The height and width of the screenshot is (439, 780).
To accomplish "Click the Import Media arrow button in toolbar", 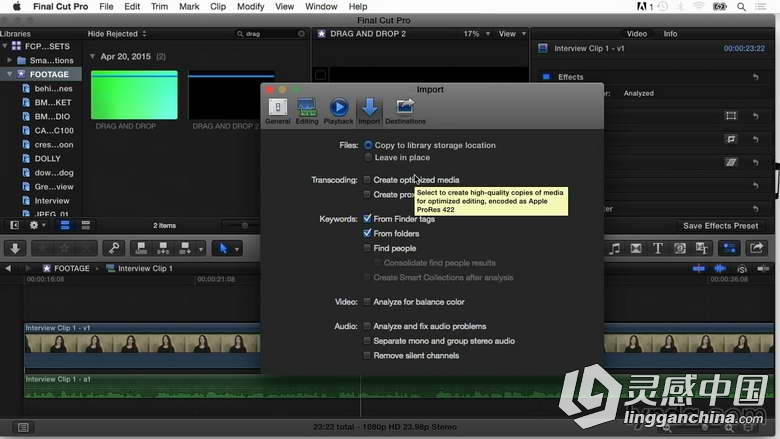I will point(15,248).
